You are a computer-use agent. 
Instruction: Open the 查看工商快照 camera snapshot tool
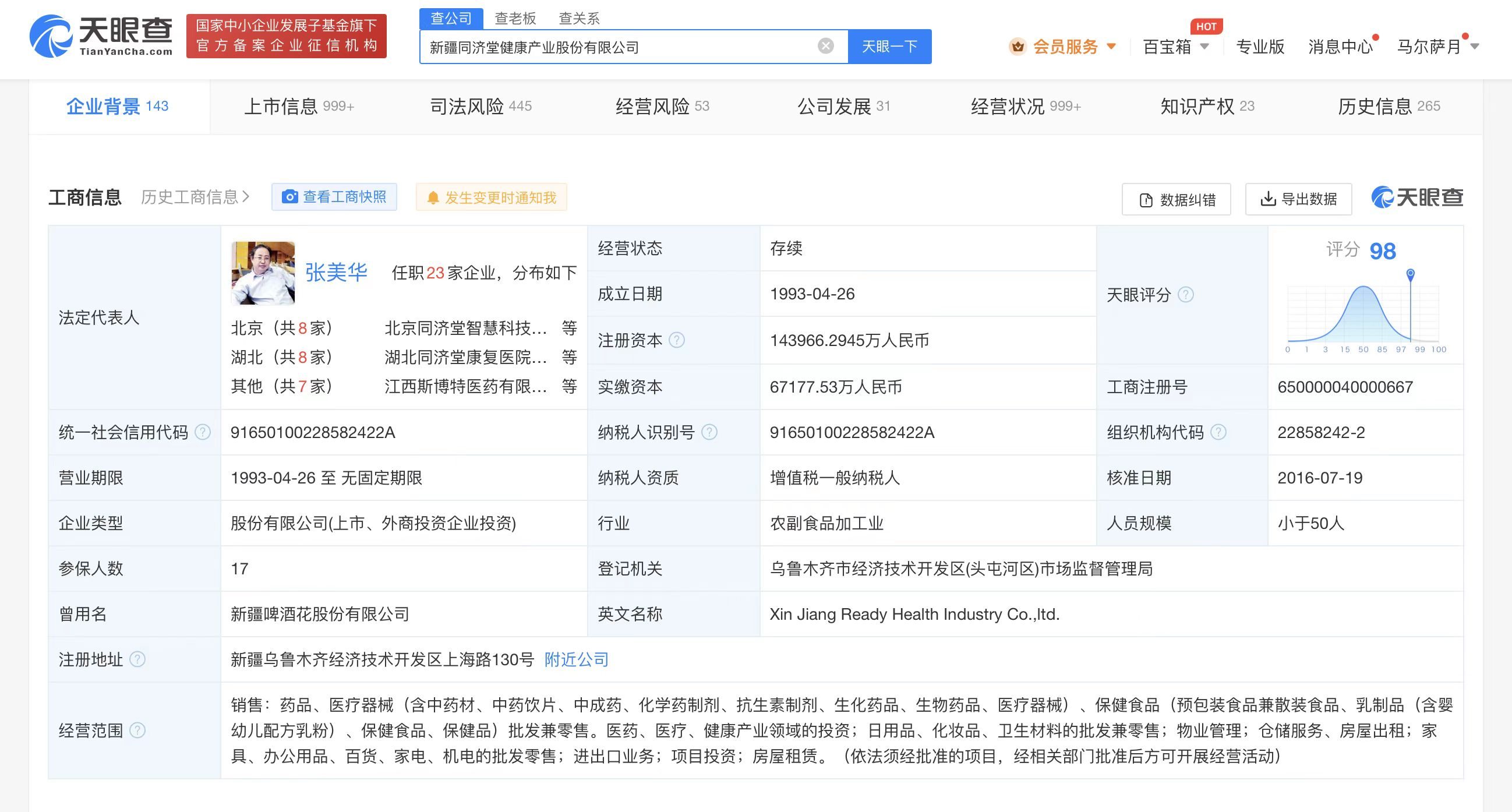point(289,197)
